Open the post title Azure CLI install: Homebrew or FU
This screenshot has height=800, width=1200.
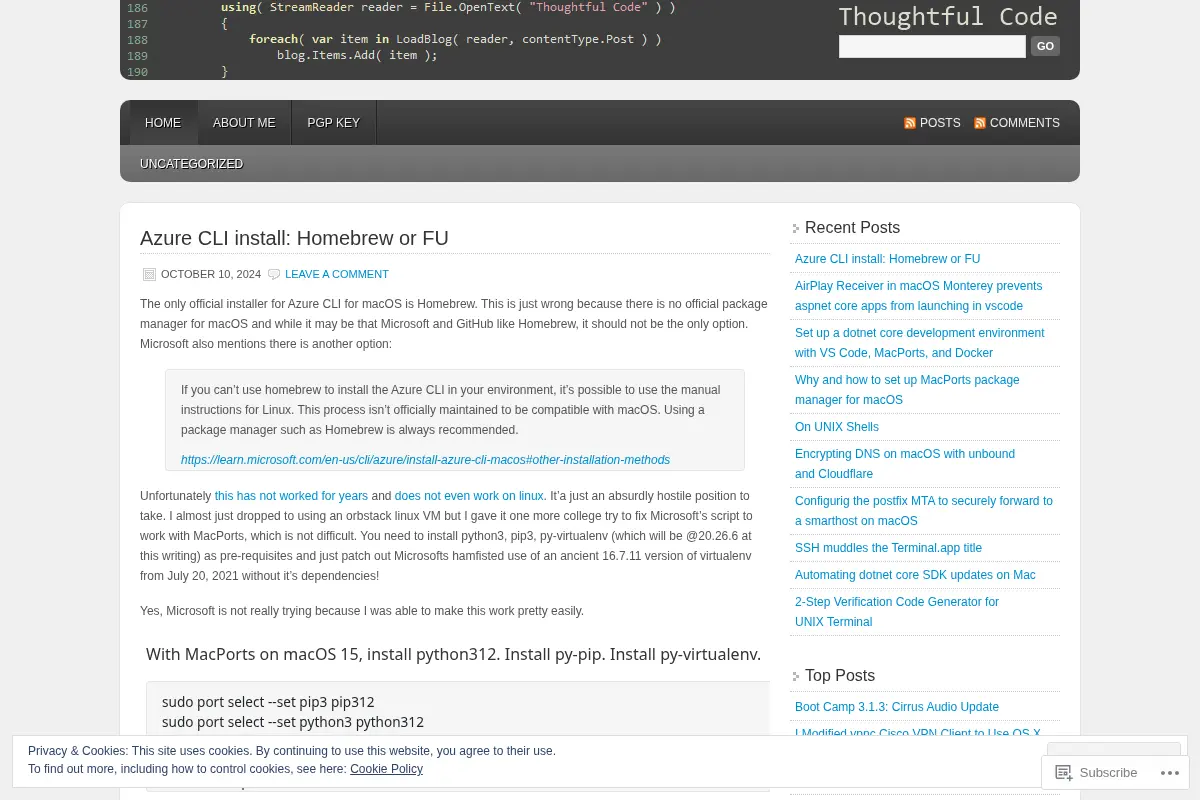(x=294, y=238)
